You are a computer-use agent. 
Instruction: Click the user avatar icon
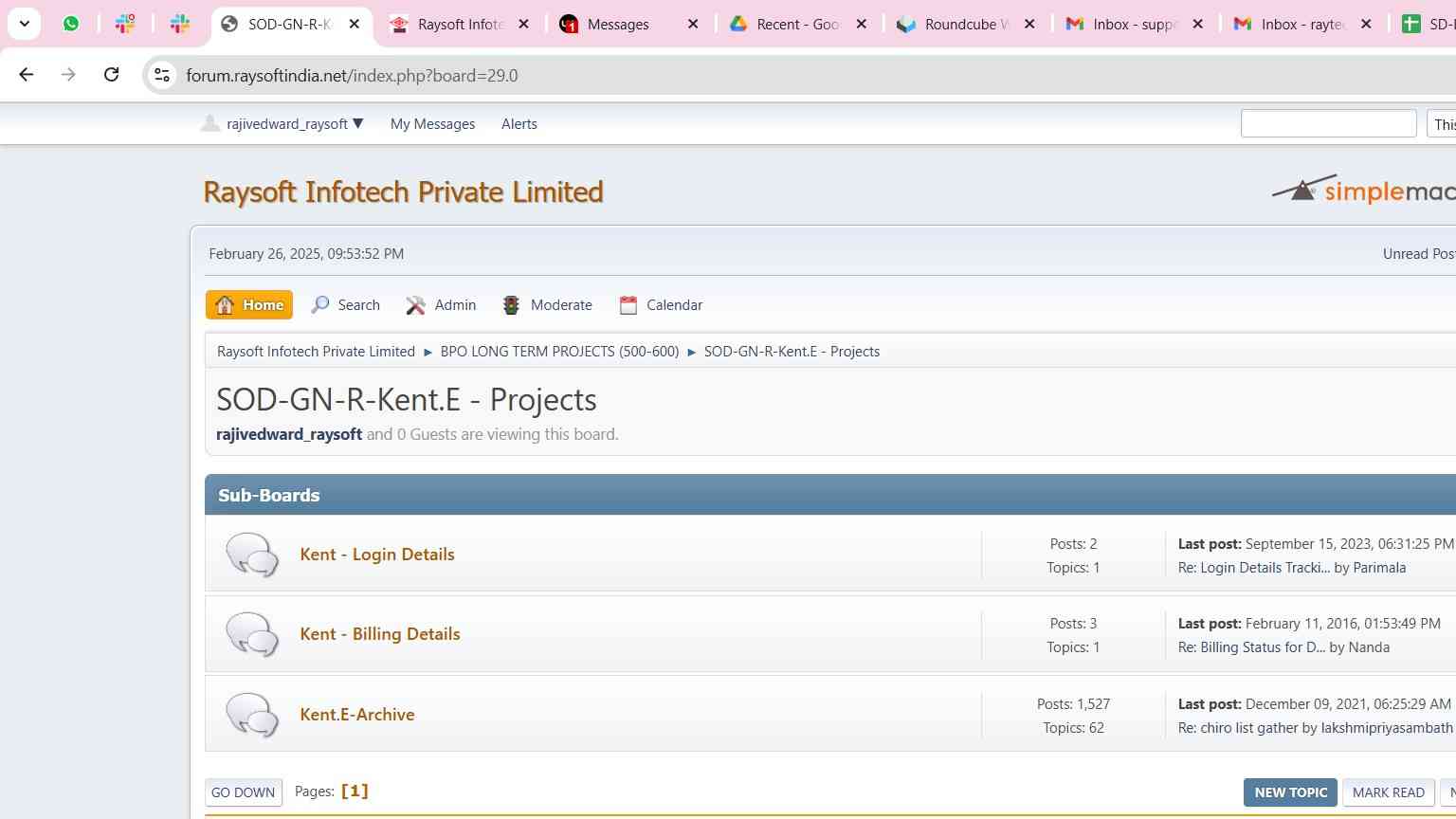coord(210,123)
